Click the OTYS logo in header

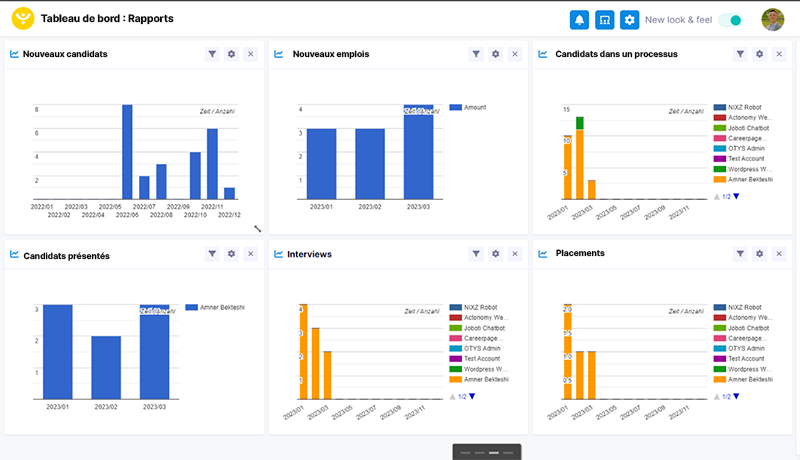22,19
